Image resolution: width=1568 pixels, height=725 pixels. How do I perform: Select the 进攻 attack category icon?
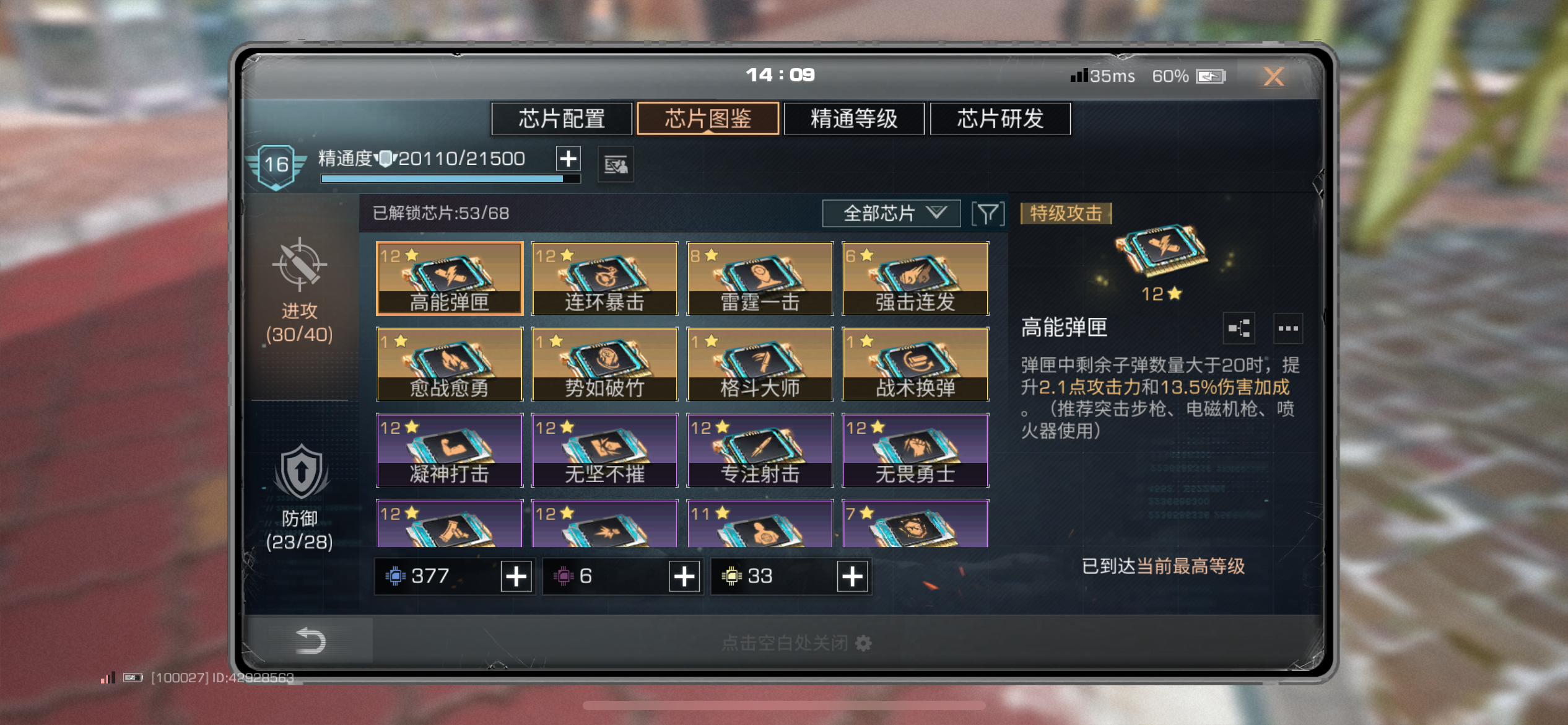tap(300, 265)
